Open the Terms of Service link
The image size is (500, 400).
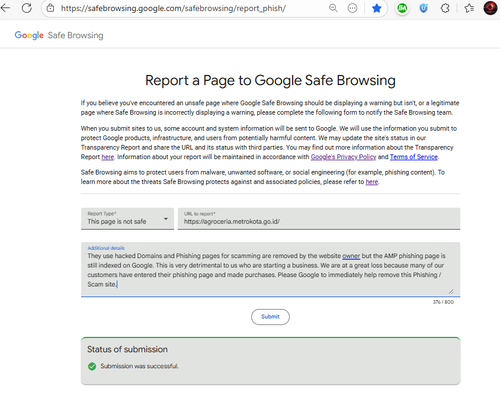[x=414, y=157]
